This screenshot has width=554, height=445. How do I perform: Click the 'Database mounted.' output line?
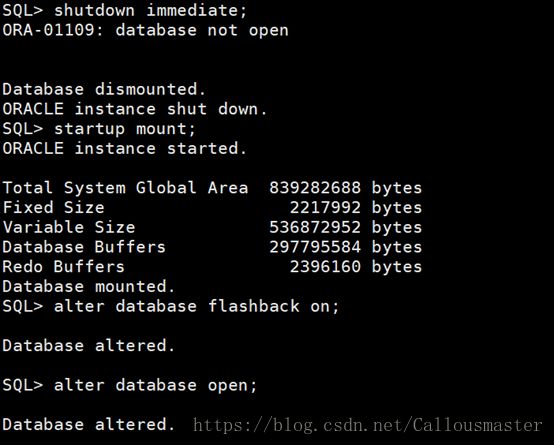point(89,286)
